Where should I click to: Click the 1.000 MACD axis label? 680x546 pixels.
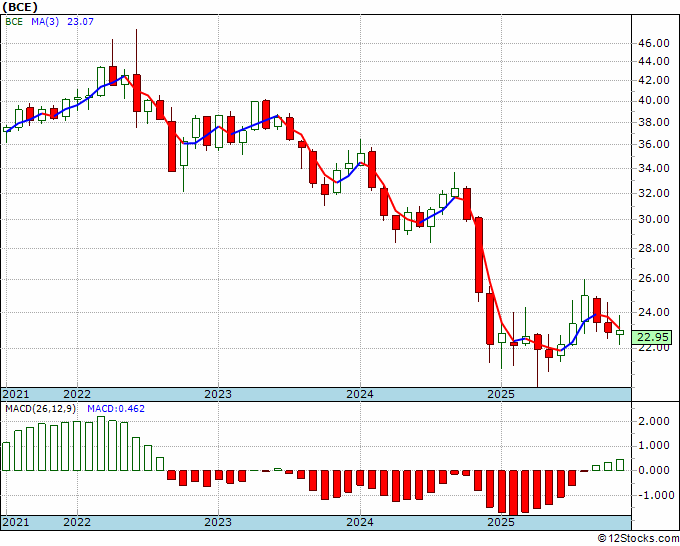tap(654, 446)
